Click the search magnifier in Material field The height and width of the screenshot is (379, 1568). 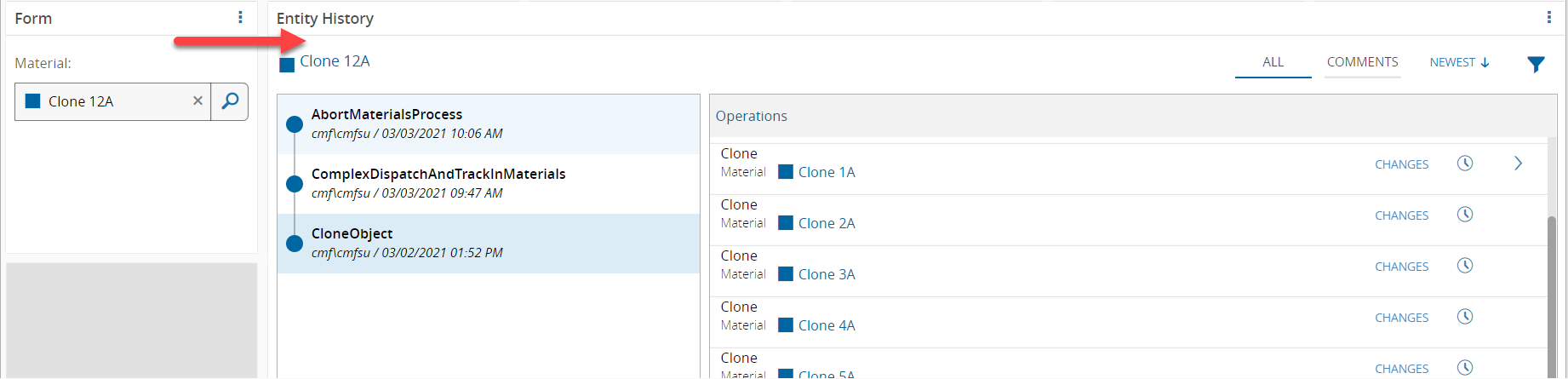click(230, 101)
